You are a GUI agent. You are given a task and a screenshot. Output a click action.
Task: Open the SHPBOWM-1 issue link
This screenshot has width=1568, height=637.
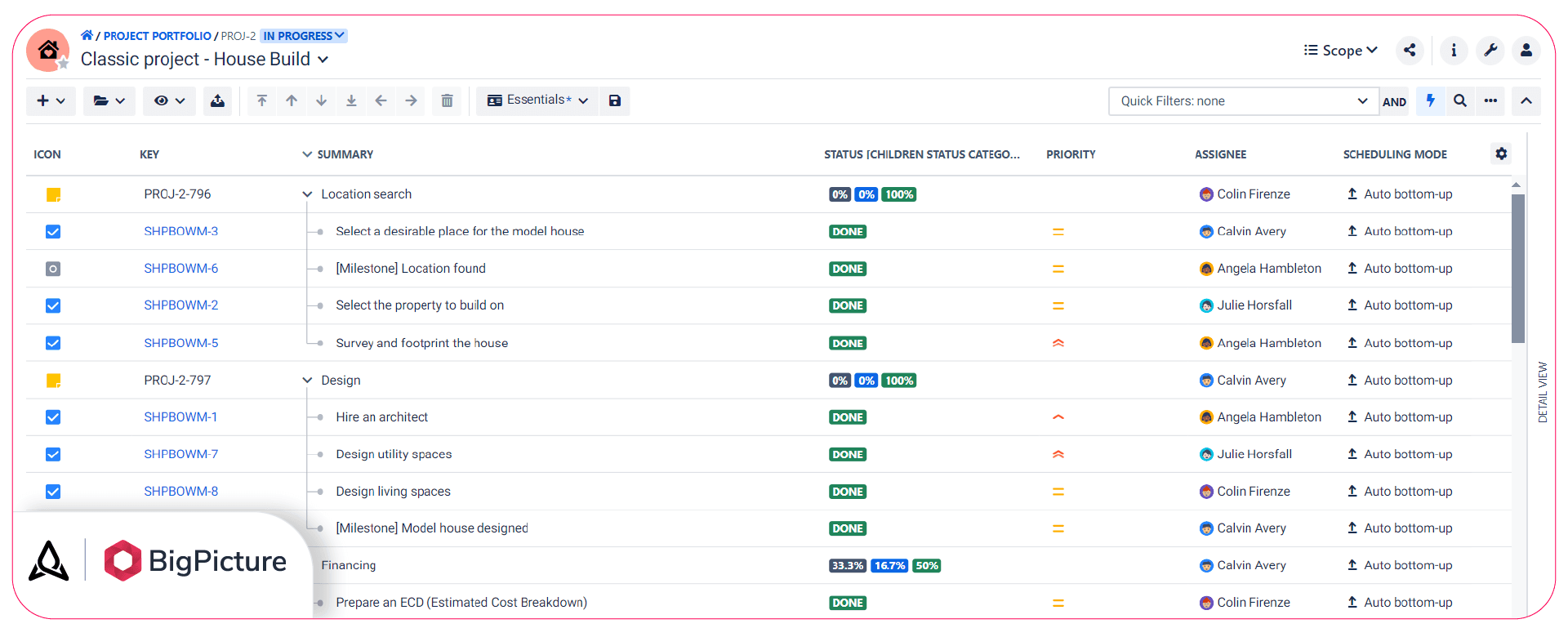pyautogui.click(x=180, y=416)
